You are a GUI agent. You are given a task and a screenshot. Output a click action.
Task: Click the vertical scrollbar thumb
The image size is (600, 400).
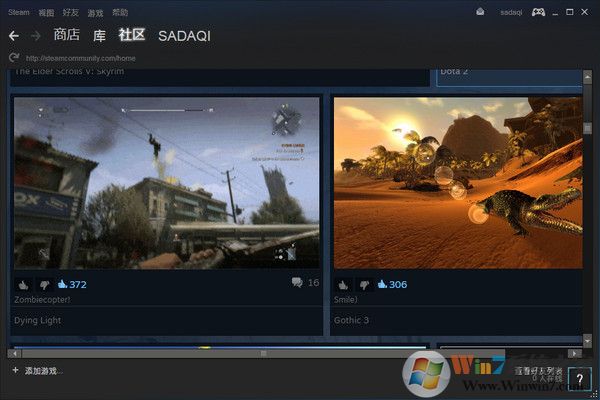(x=587, y=128)
